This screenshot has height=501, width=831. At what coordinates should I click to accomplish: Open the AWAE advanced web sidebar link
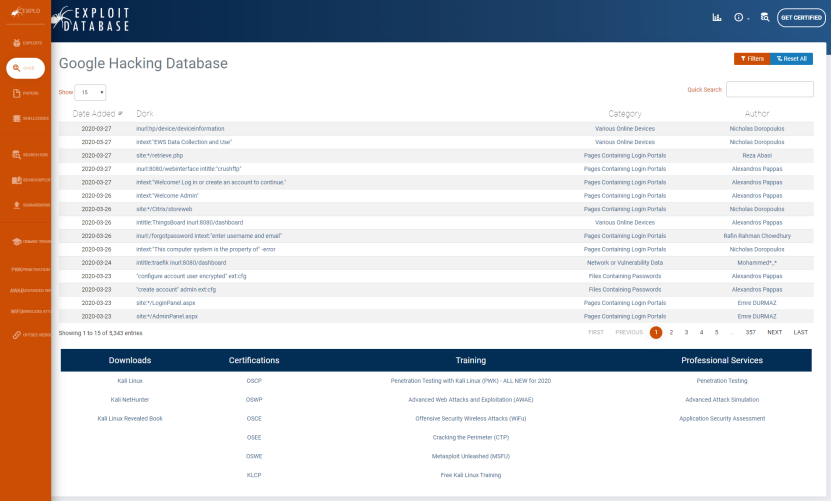click(x=30, y=291)
